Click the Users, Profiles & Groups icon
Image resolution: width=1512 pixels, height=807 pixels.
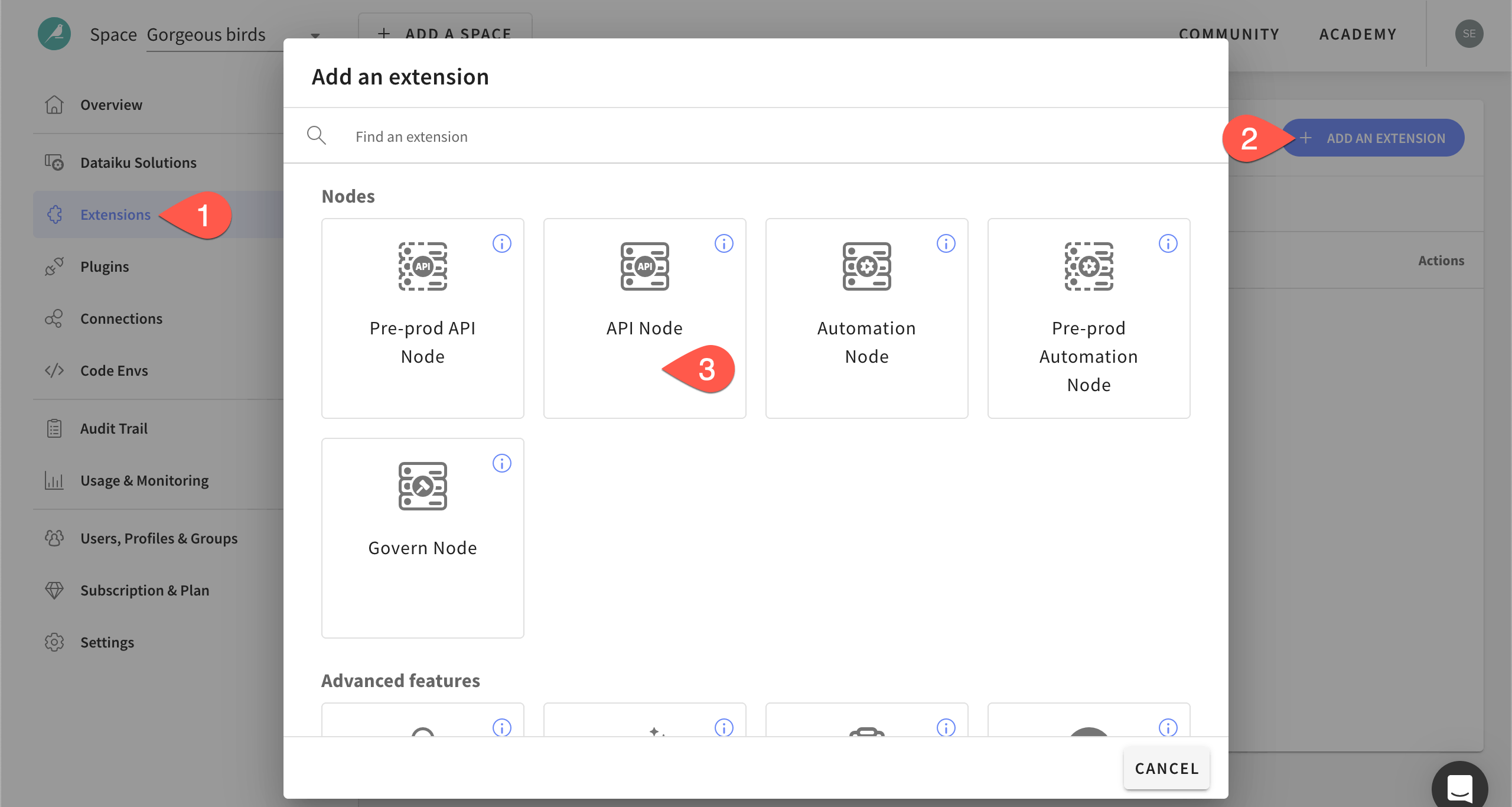coord(54,538)
